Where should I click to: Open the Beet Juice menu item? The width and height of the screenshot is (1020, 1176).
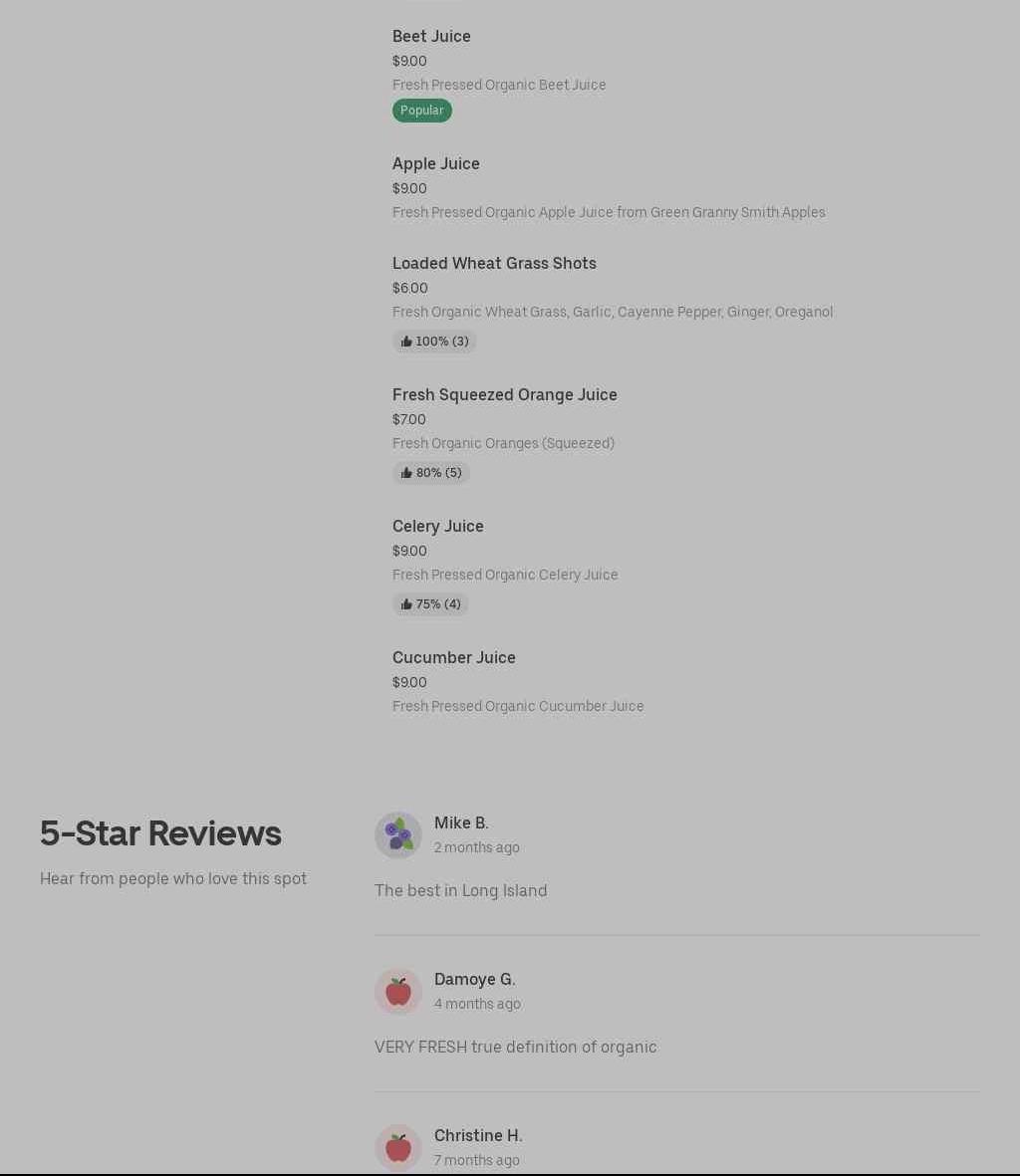click(431, 36)
